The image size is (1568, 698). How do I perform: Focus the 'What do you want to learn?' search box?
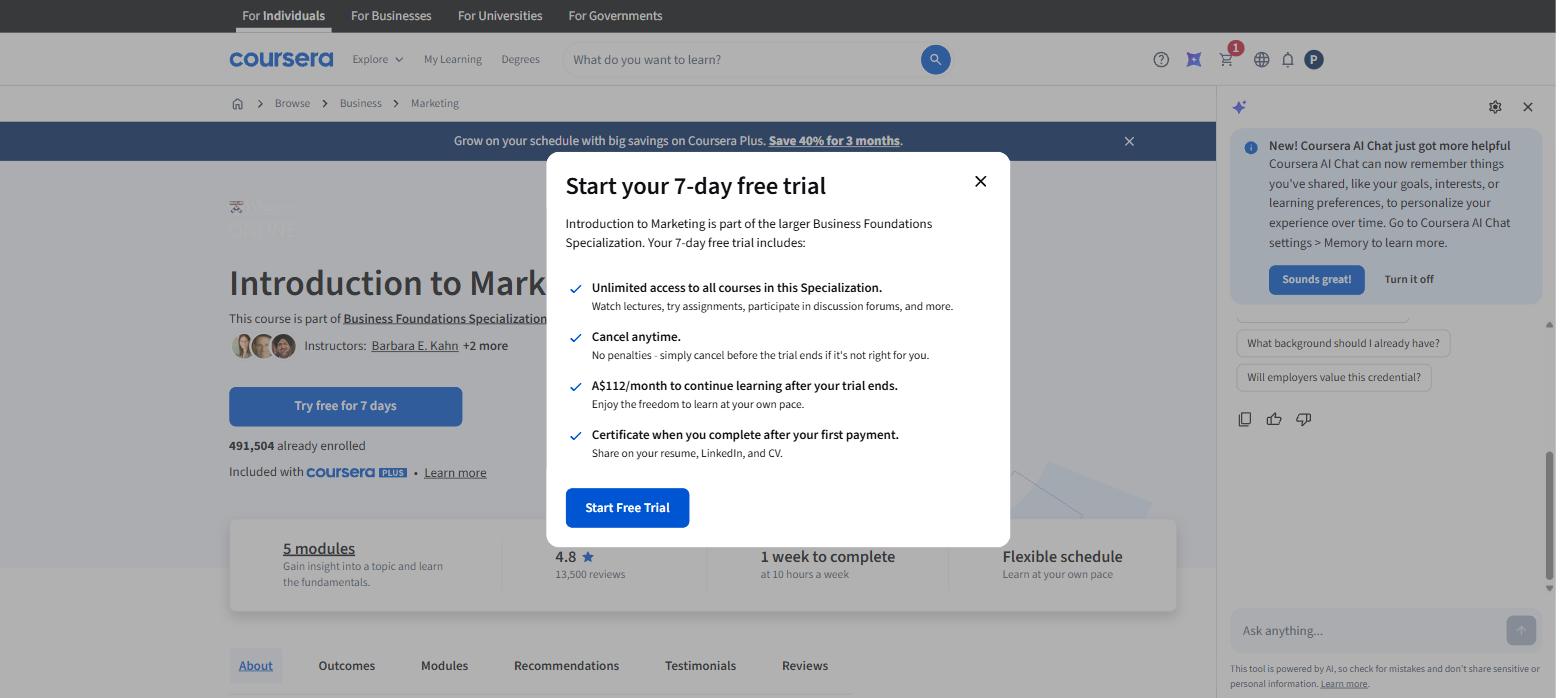click(742, 59)
